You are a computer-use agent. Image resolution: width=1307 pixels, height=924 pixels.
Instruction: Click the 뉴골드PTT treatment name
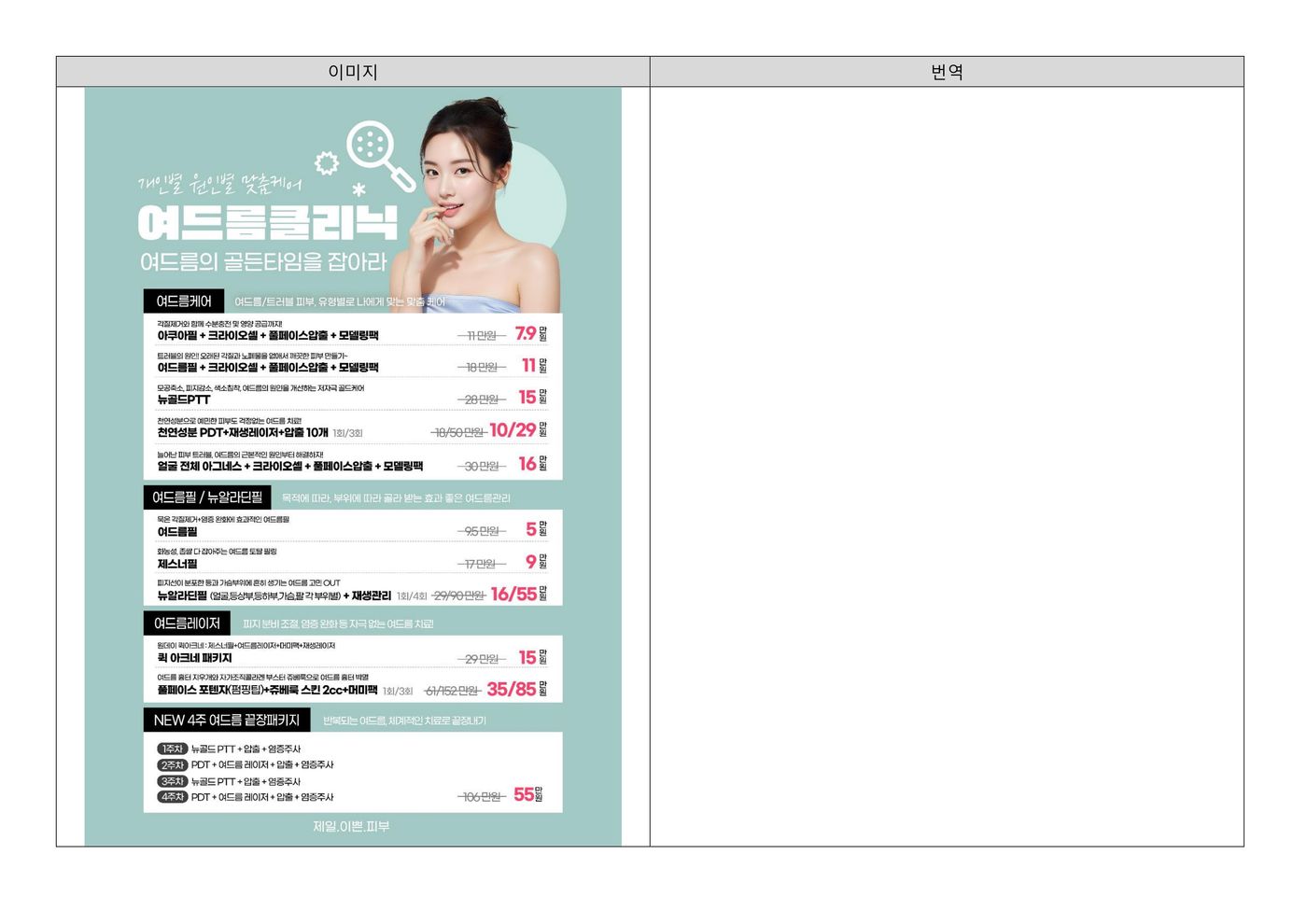click(184, 399)
